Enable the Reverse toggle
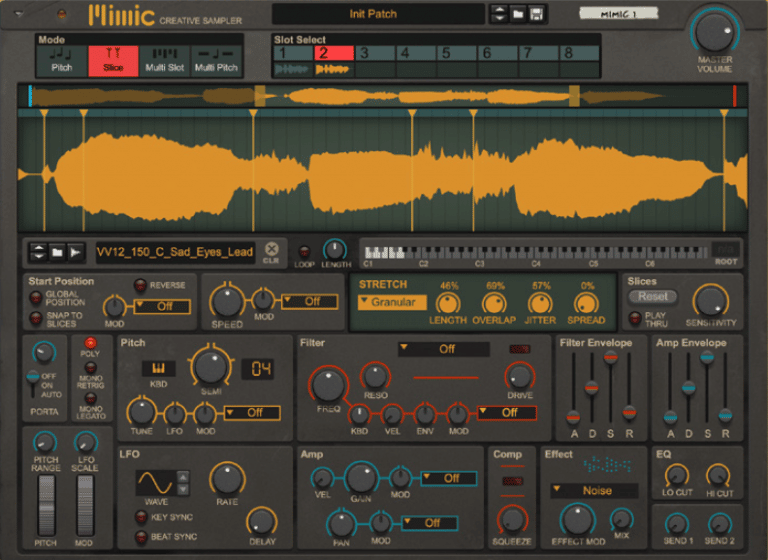The width and height of the screenshot is (768, 560). (x=140, y=285)
